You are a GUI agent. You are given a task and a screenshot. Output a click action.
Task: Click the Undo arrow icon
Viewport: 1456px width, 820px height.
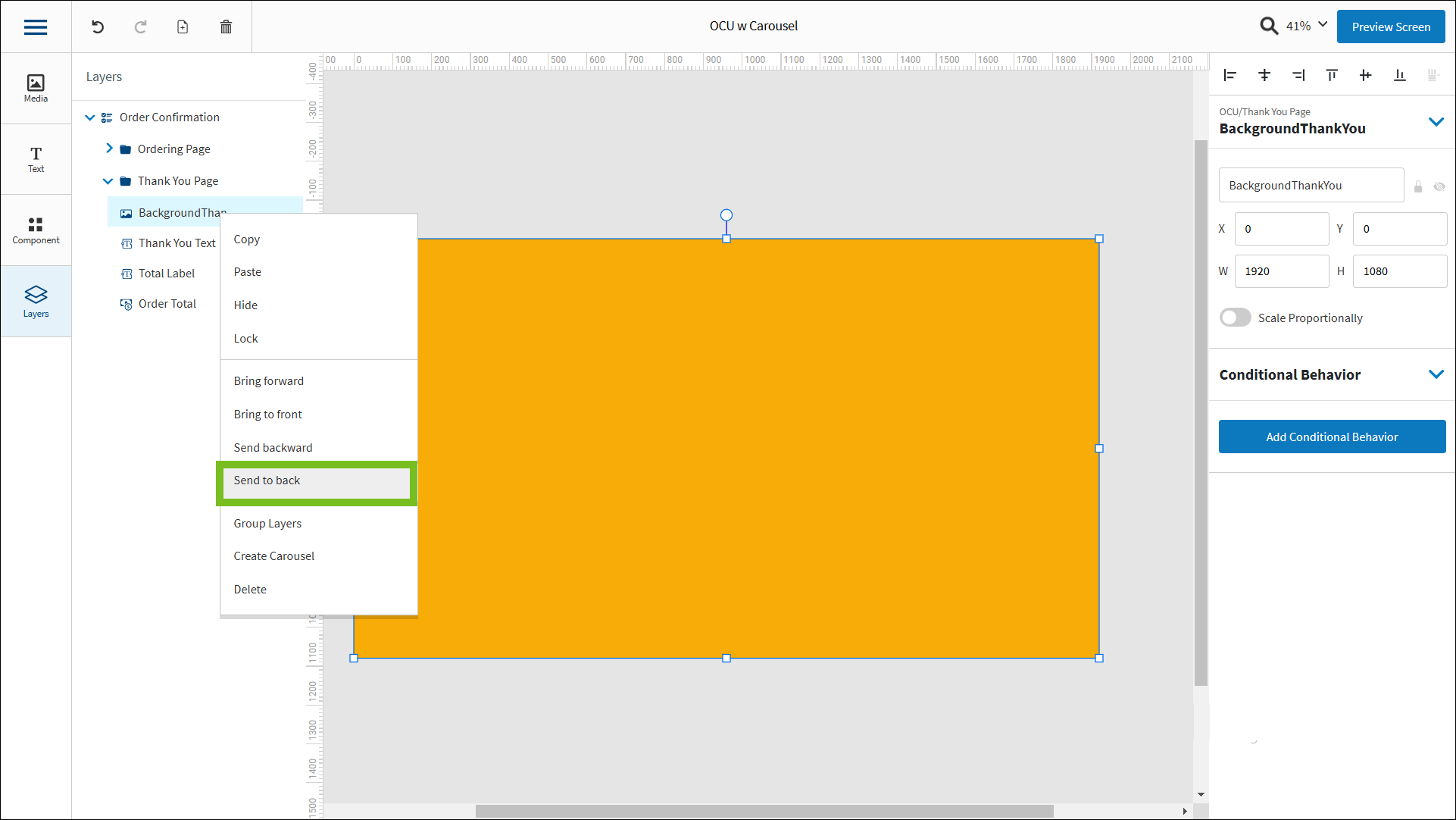[x=98, y=27]
